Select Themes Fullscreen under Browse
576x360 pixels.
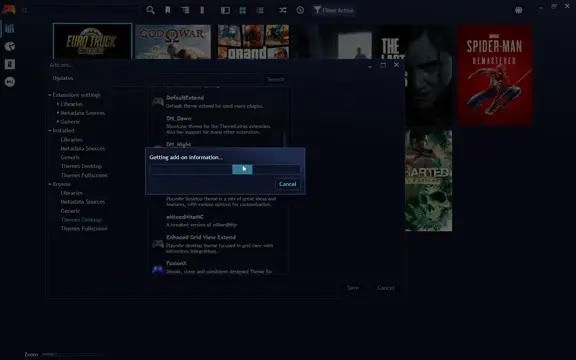point(84,228)
